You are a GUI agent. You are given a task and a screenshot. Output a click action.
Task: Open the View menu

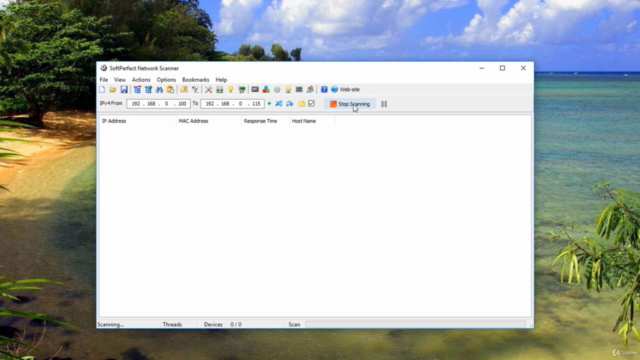[120, 80]
